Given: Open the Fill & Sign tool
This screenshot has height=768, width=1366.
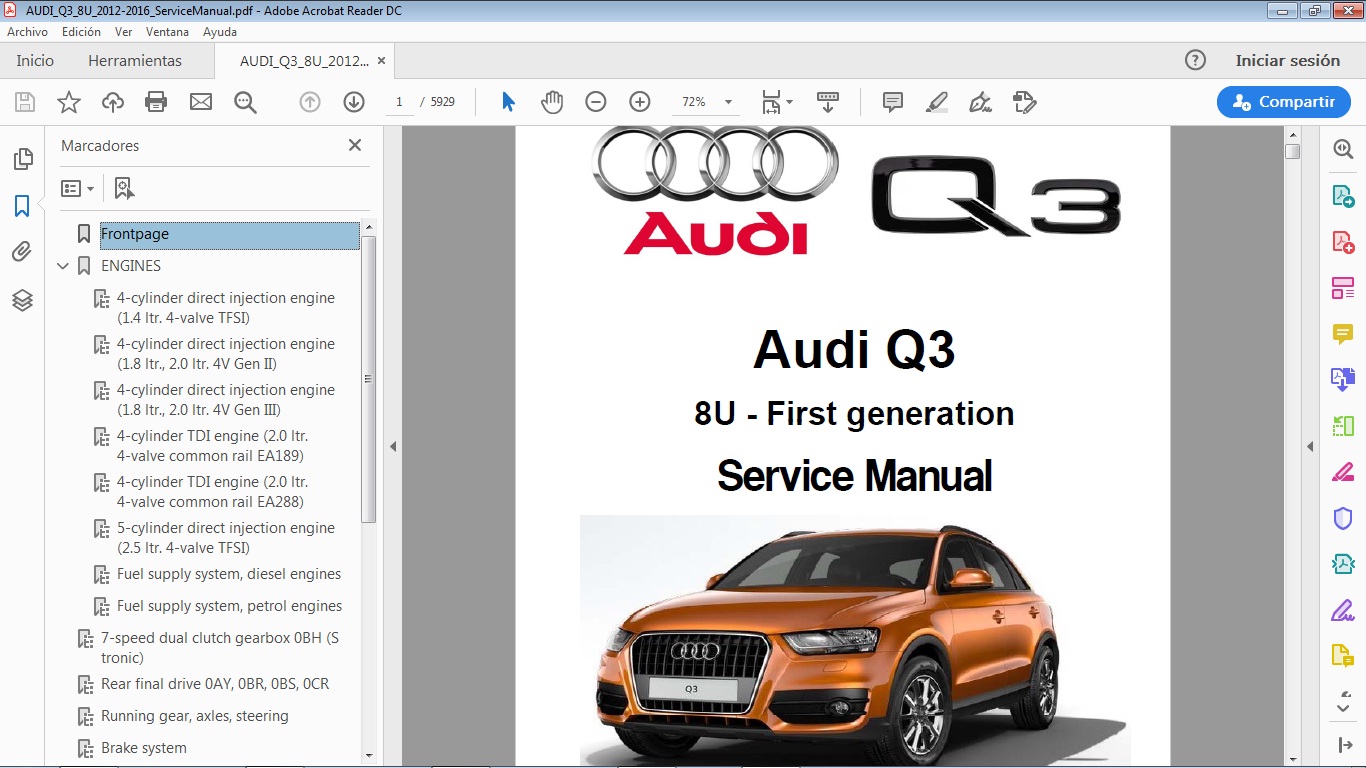Looking at the screenshot, I should pos(1343,610).
